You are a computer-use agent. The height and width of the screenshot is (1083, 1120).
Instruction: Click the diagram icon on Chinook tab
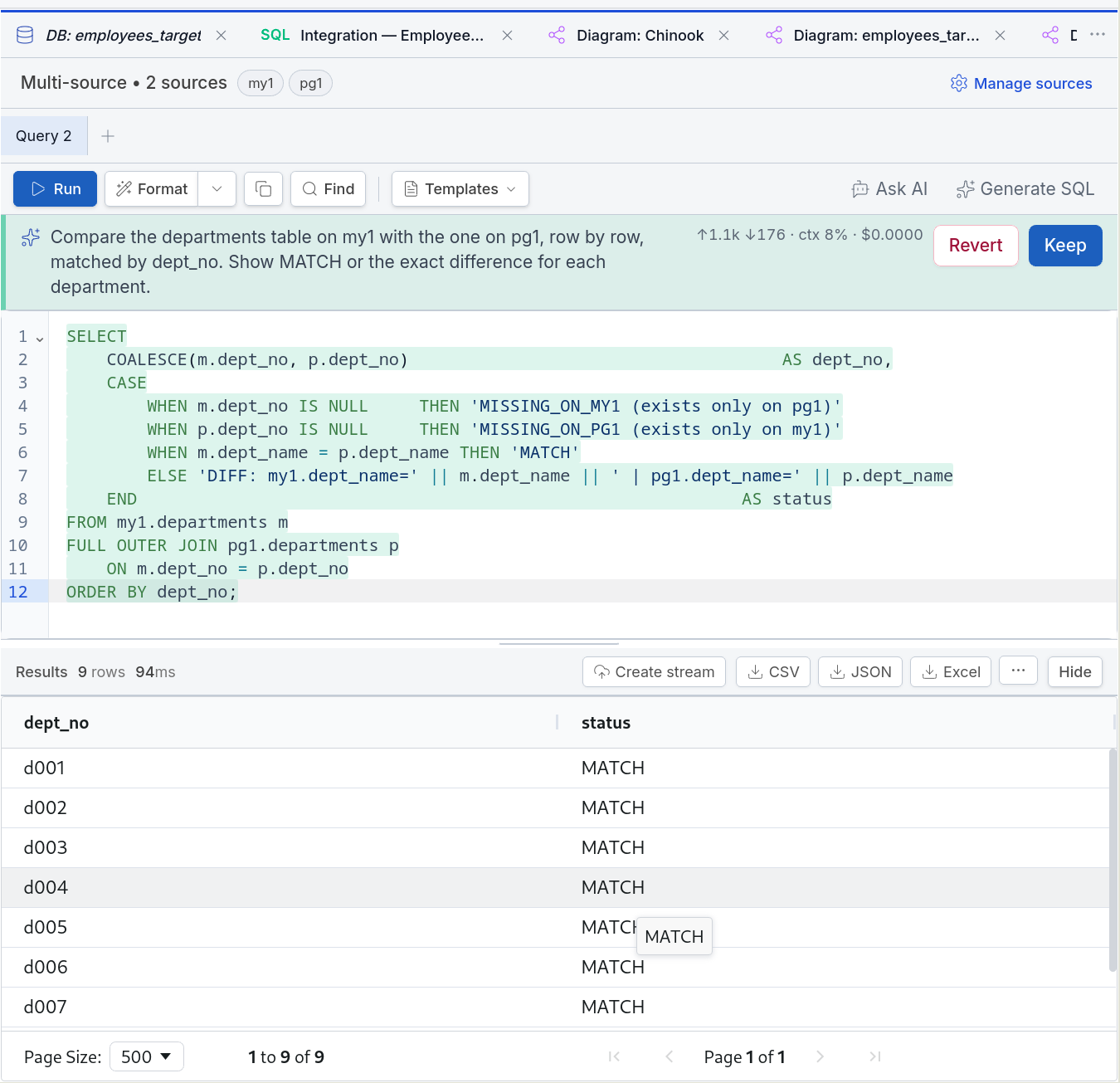click(x=557, y=35)
